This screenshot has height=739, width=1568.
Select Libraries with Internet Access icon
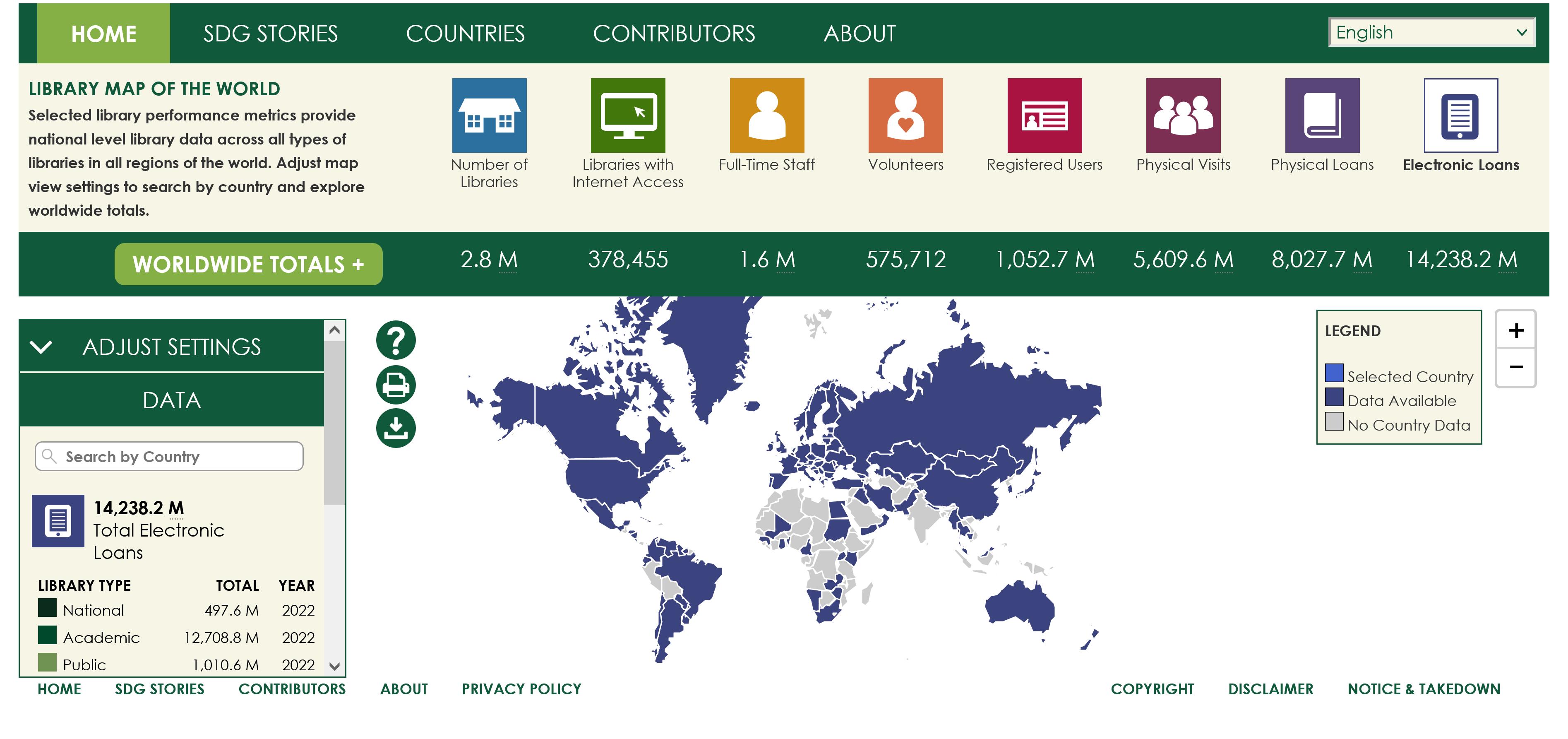coord(627,115)
